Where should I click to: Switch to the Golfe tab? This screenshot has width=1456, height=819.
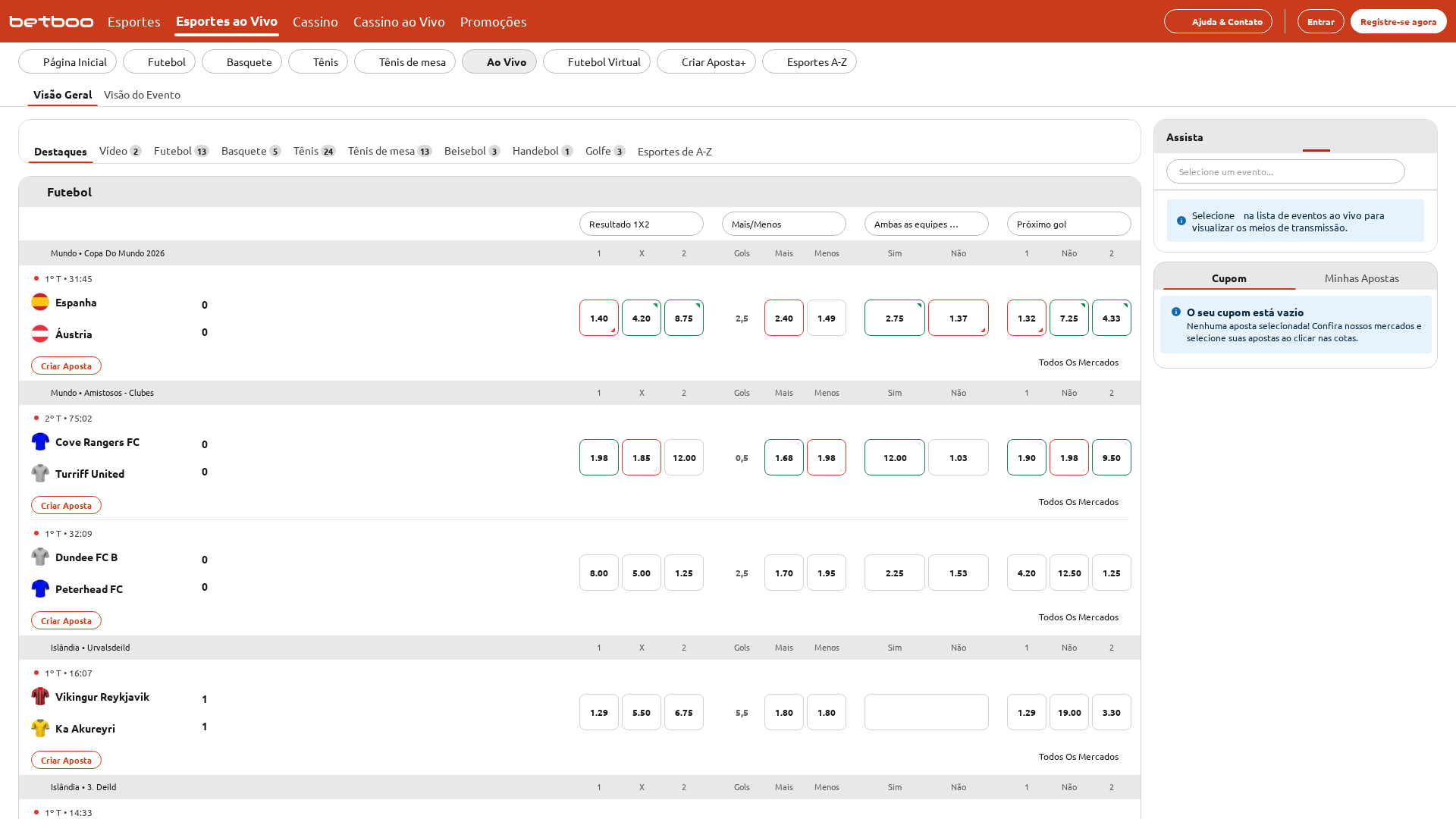[605, 151]
